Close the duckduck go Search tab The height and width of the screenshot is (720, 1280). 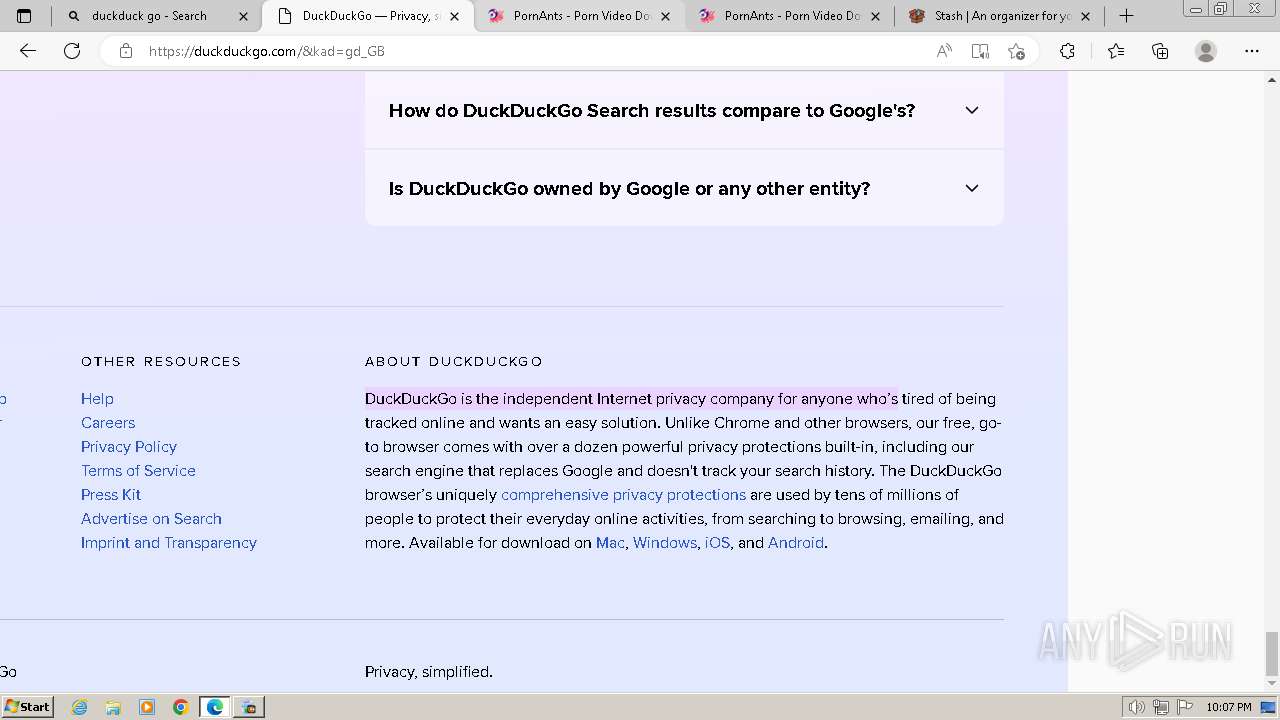click(243, 16)
